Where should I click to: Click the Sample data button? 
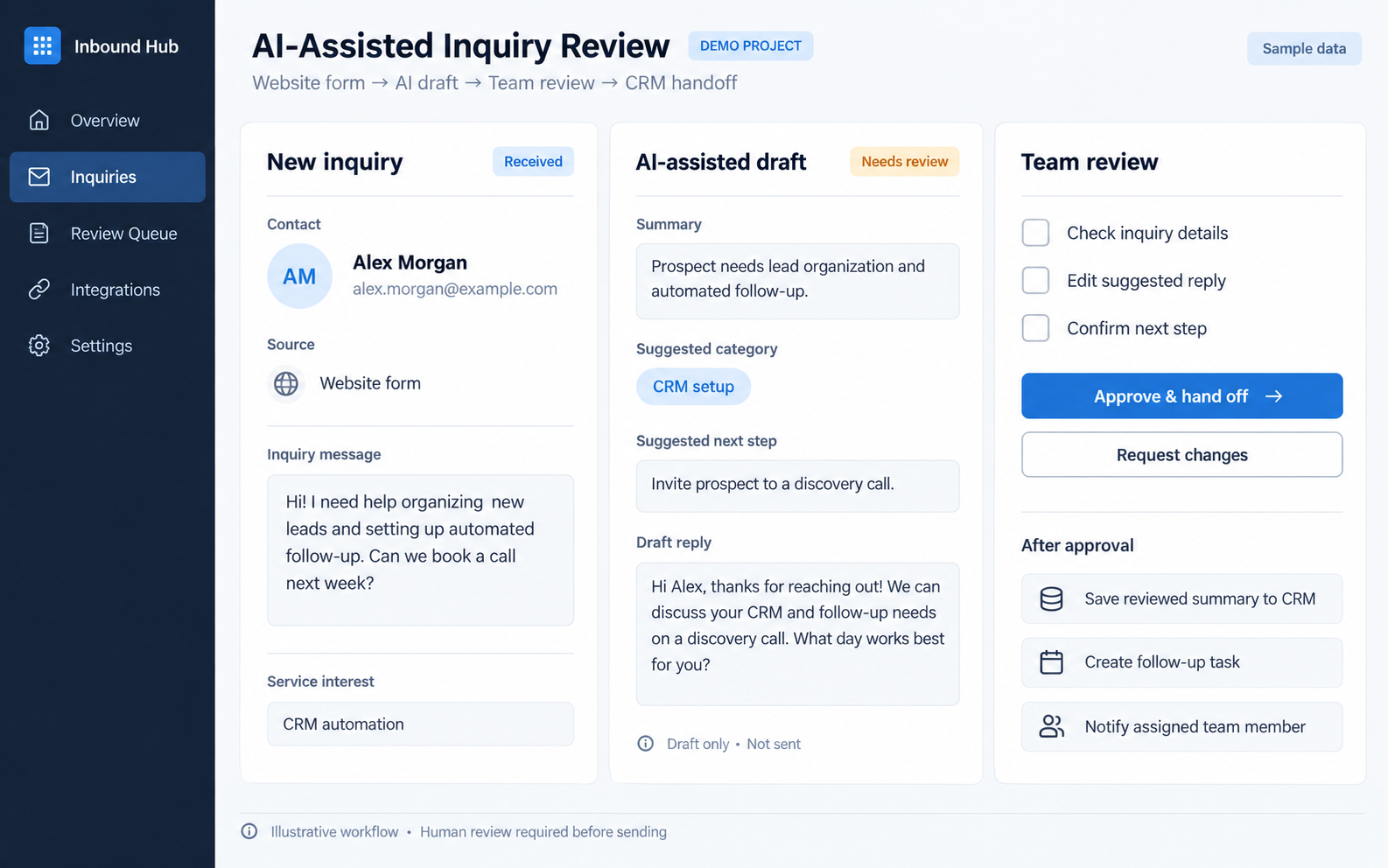click(1304, 49)
